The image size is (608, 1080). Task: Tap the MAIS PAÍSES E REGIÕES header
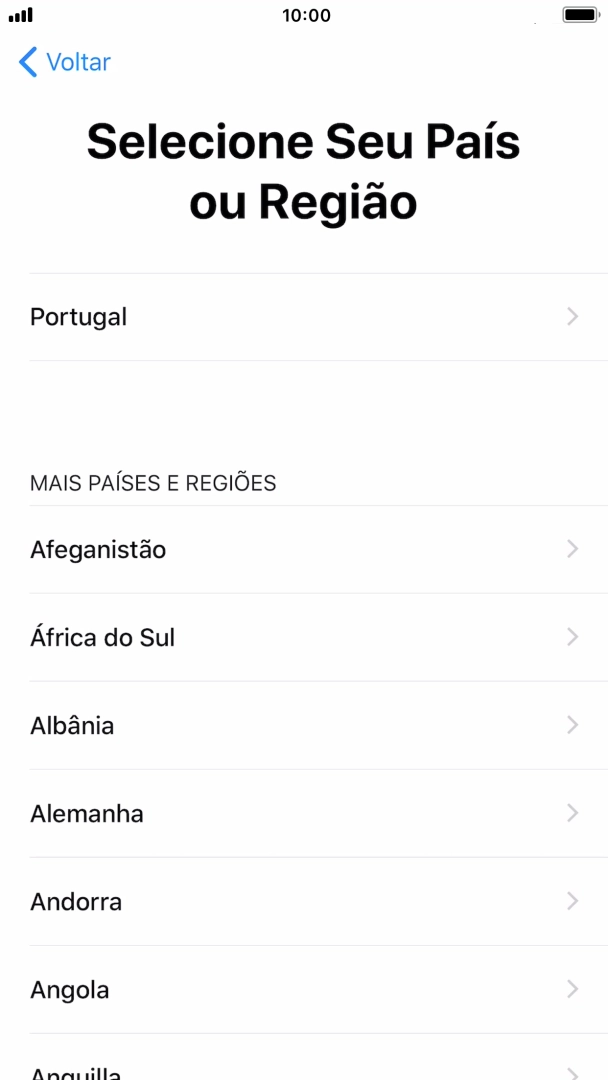(152, 482)
